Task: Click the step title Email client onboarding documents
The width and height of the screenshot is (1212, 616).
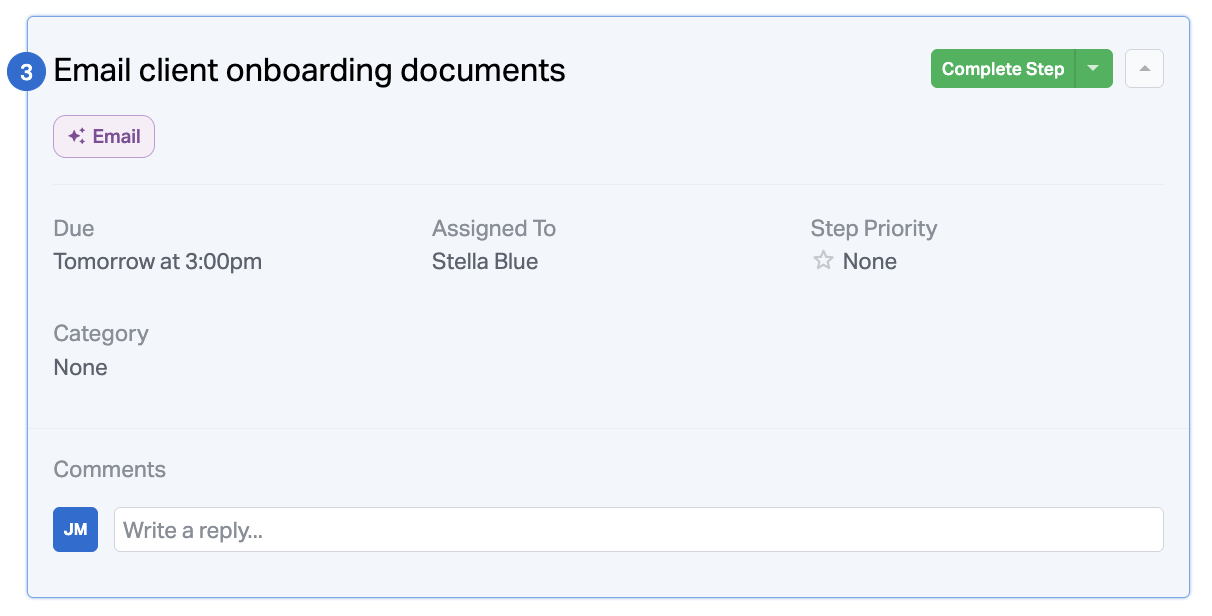Action: tap(309, 70)
